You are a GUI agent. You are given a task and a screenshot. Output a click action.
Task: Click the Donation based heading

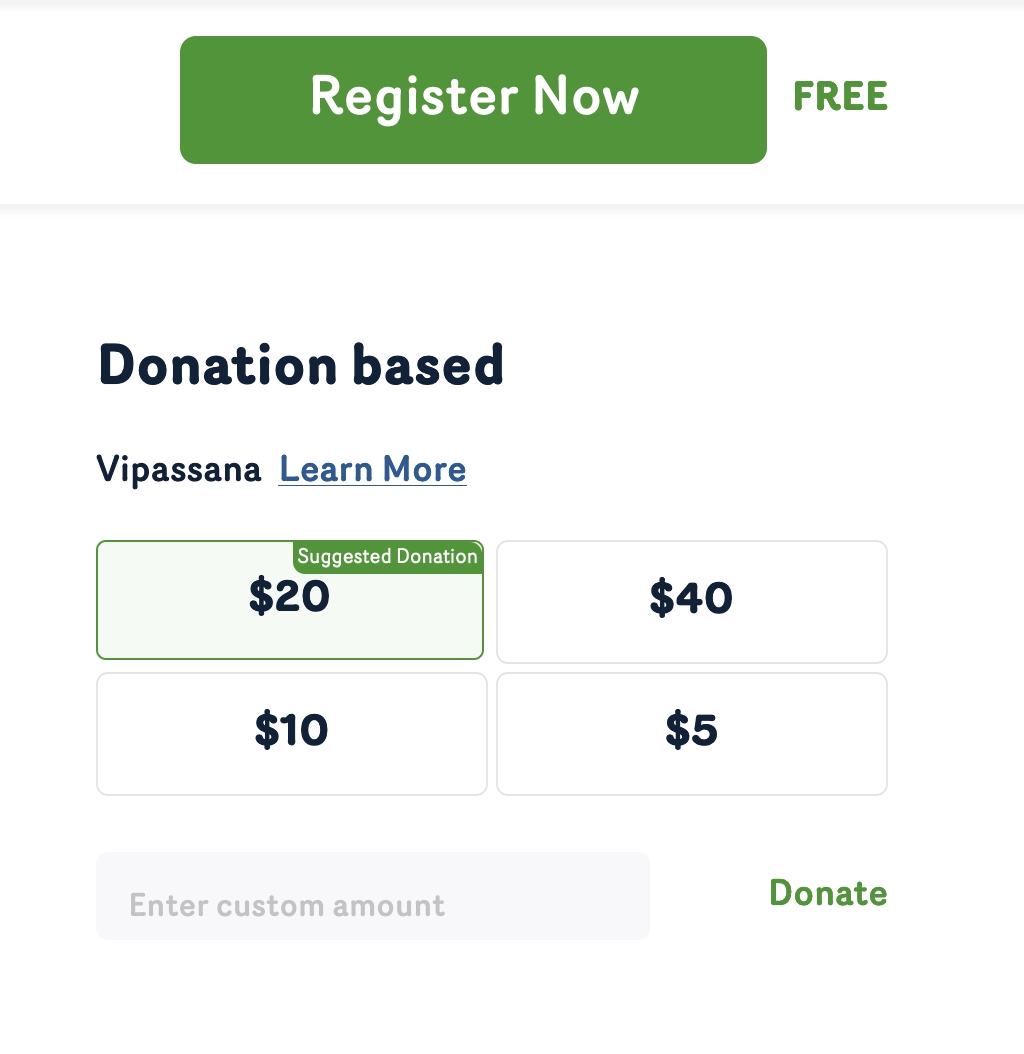(x=301, y=365)
